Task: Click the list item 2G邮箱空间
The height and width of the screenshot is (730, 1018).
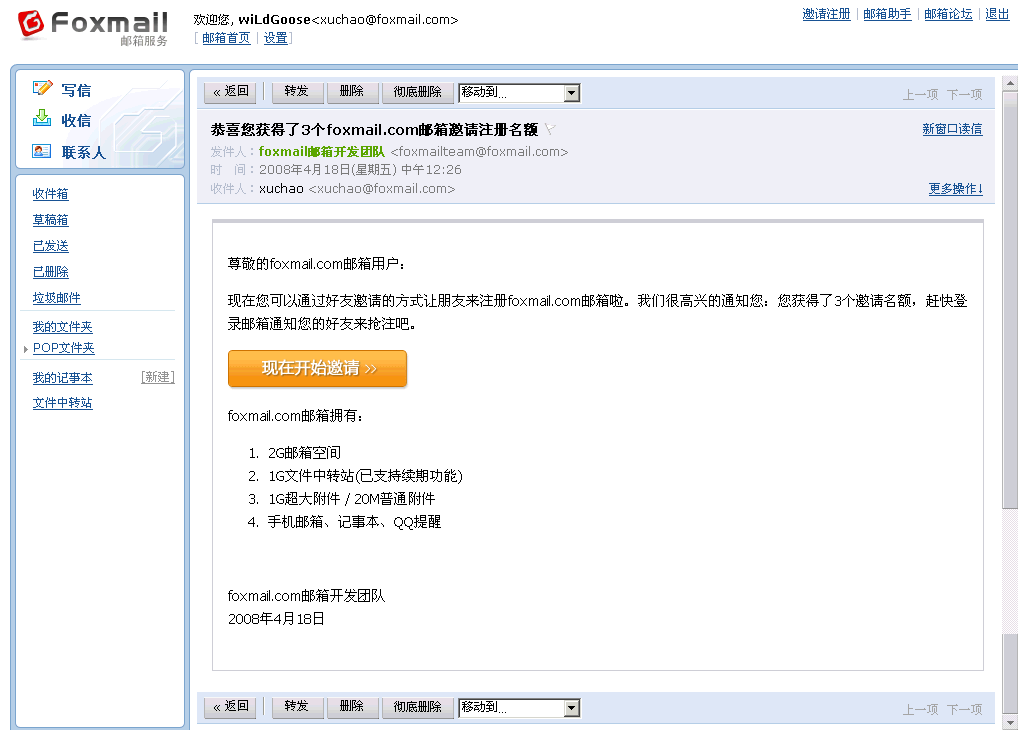Action: [304, 453]
